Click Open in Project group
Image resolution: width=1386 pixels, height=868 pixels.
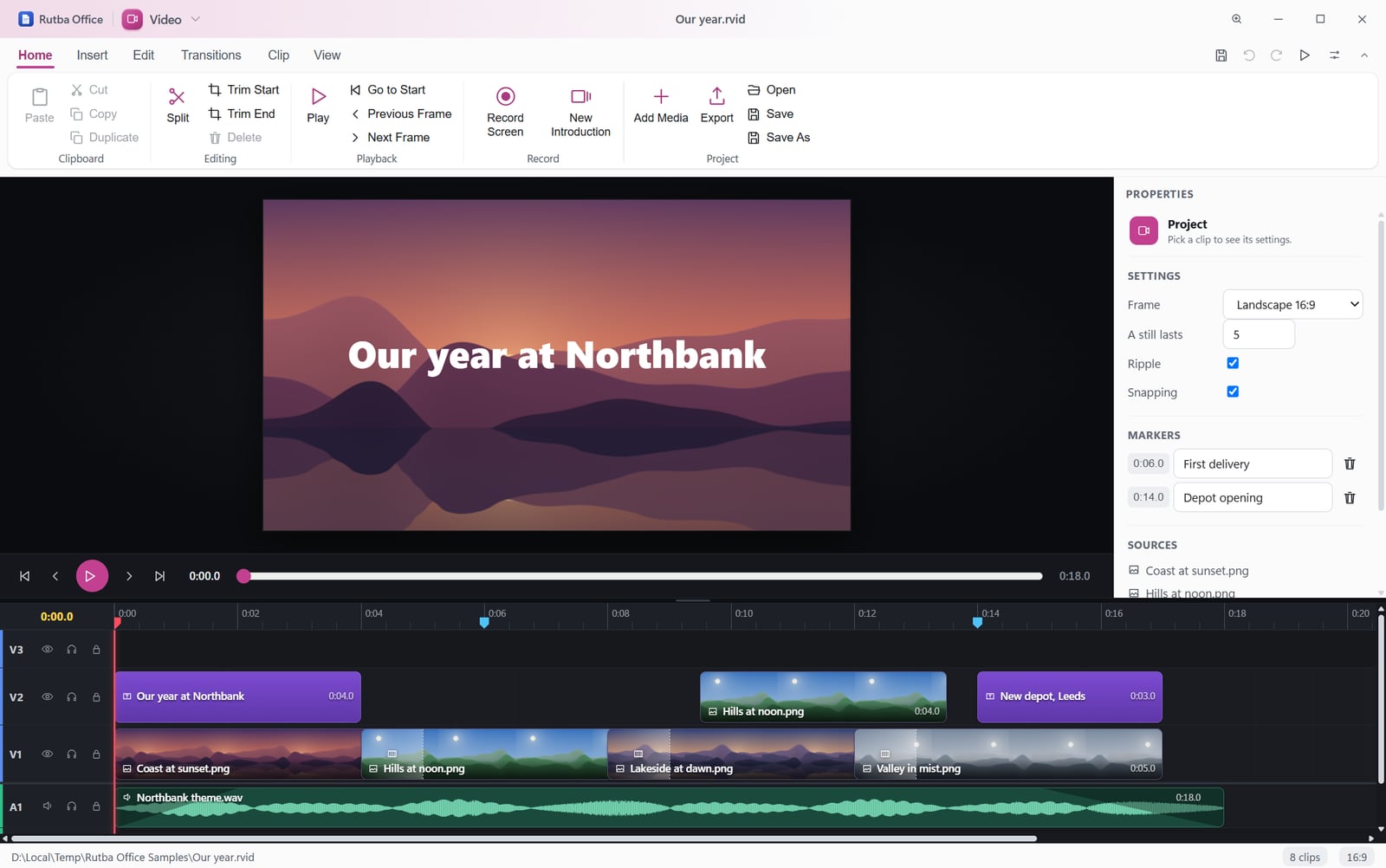[771, 89]
